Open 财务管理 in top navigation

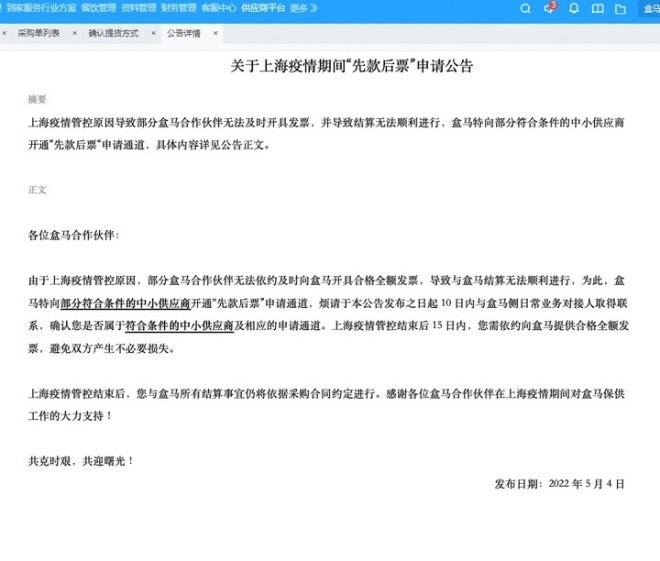pyautogui.click(x=178, y=8)
